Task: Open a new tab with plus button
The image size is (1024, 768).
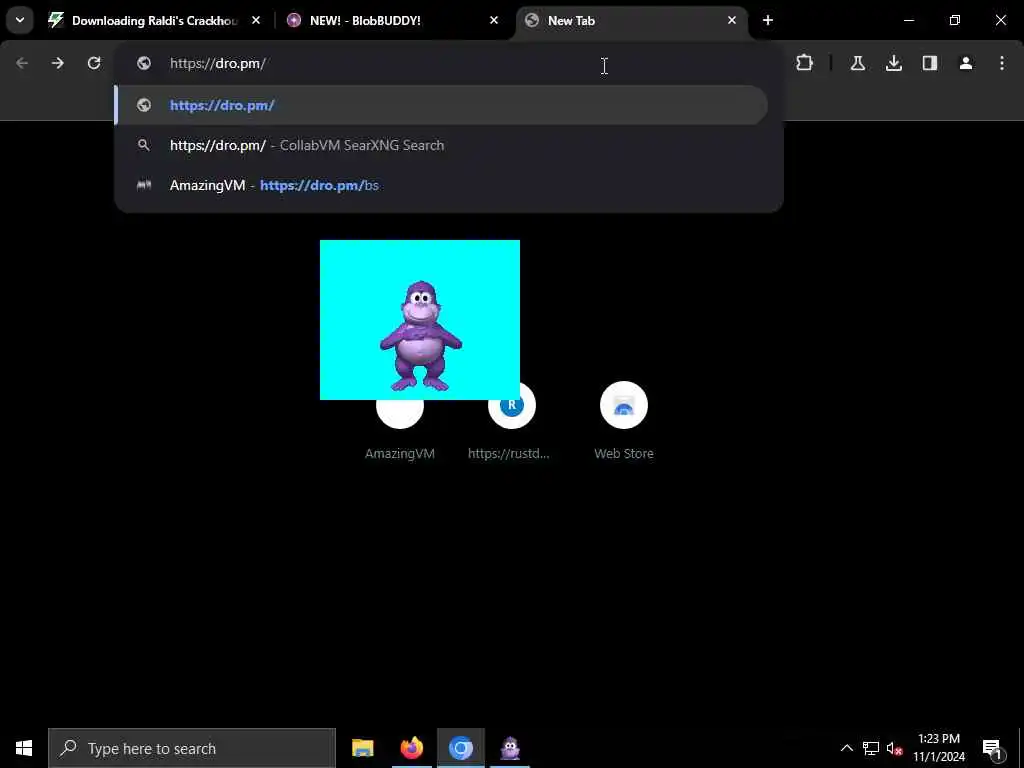Action: [768, 21]
